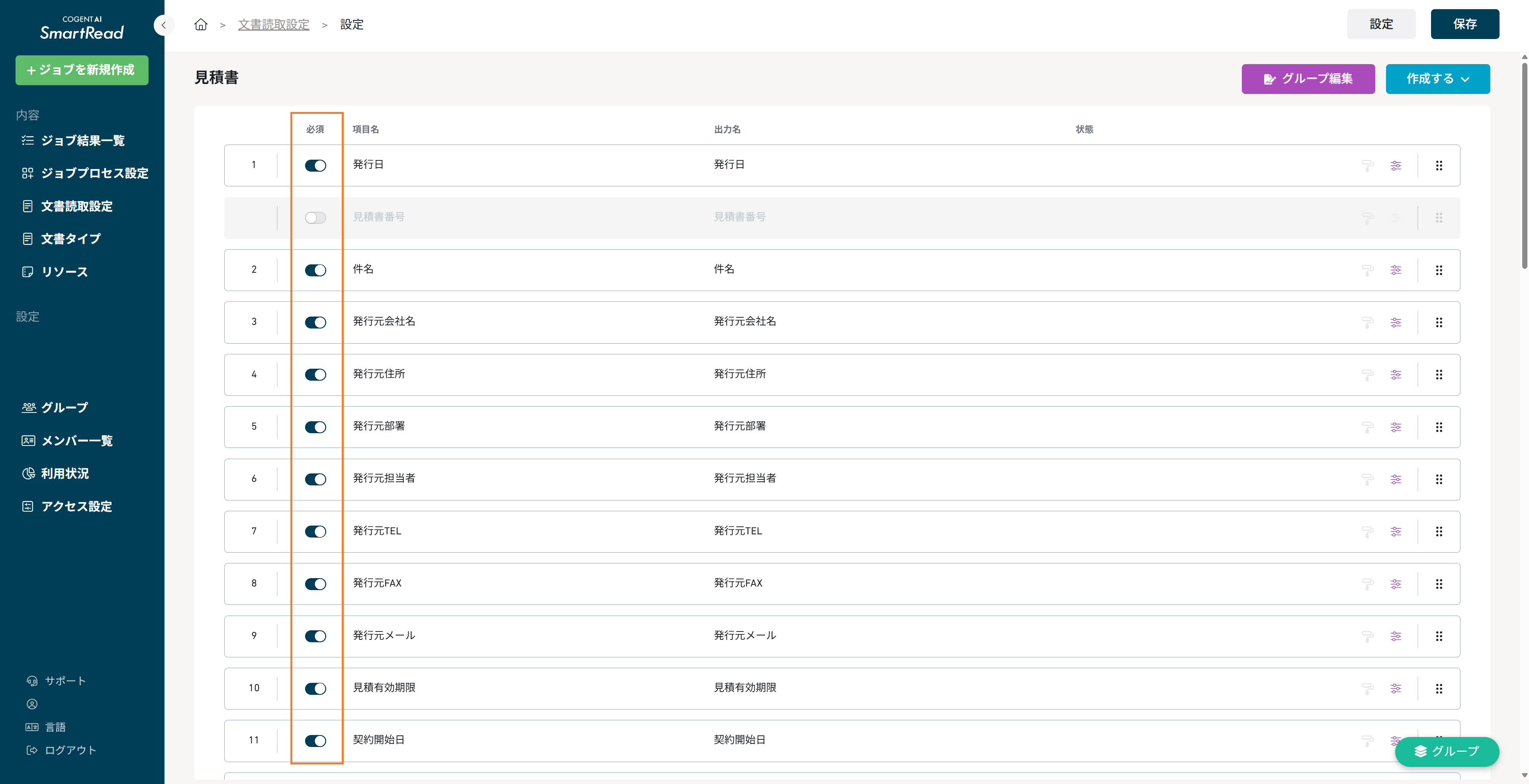Go to 文書タイプ sidebar item
This screenshot has height=784, width=1529.
[x=70, y=239]
